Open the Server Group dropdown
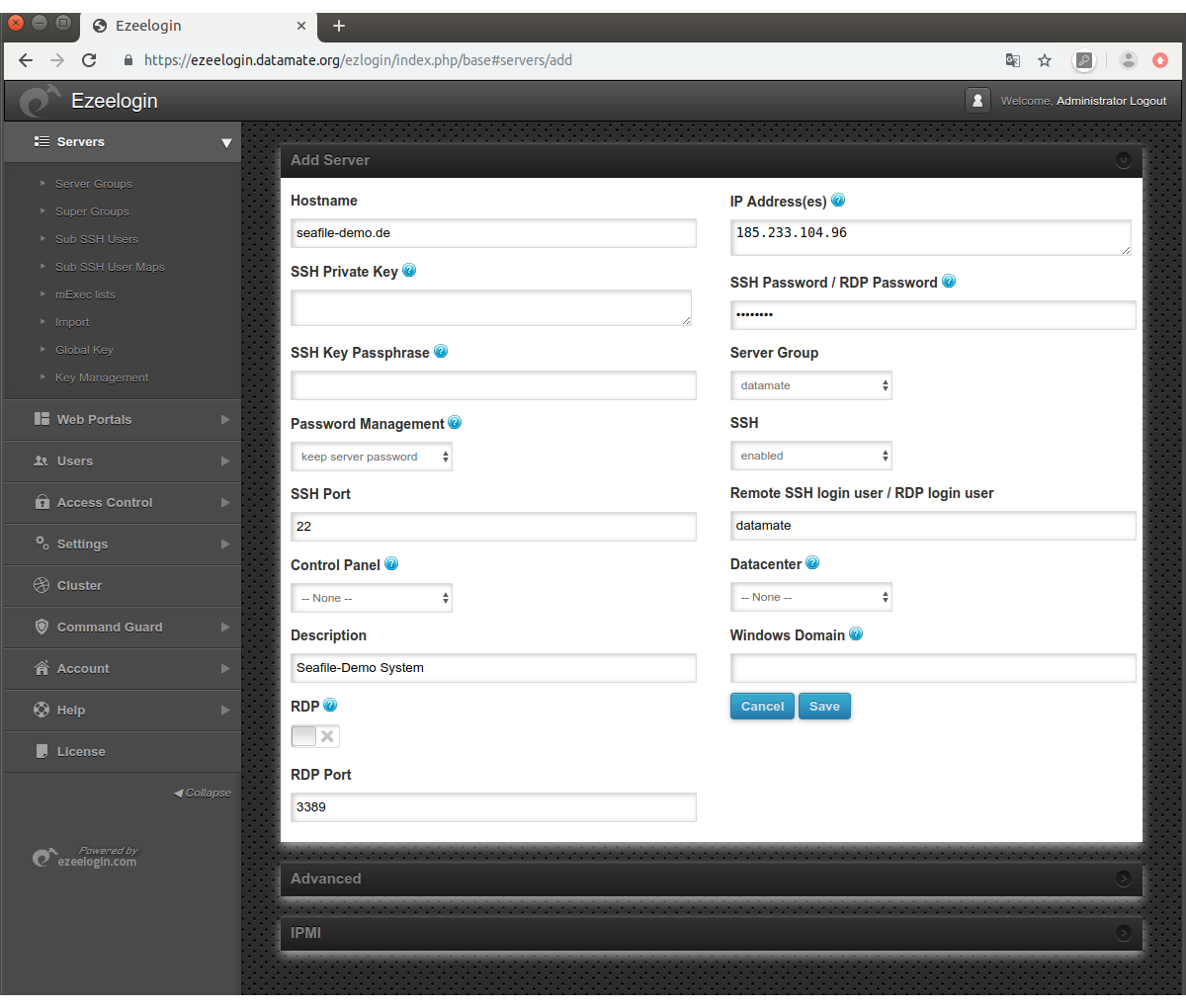The height and width of the screenshot is (1008, 1186). [810, 385]
